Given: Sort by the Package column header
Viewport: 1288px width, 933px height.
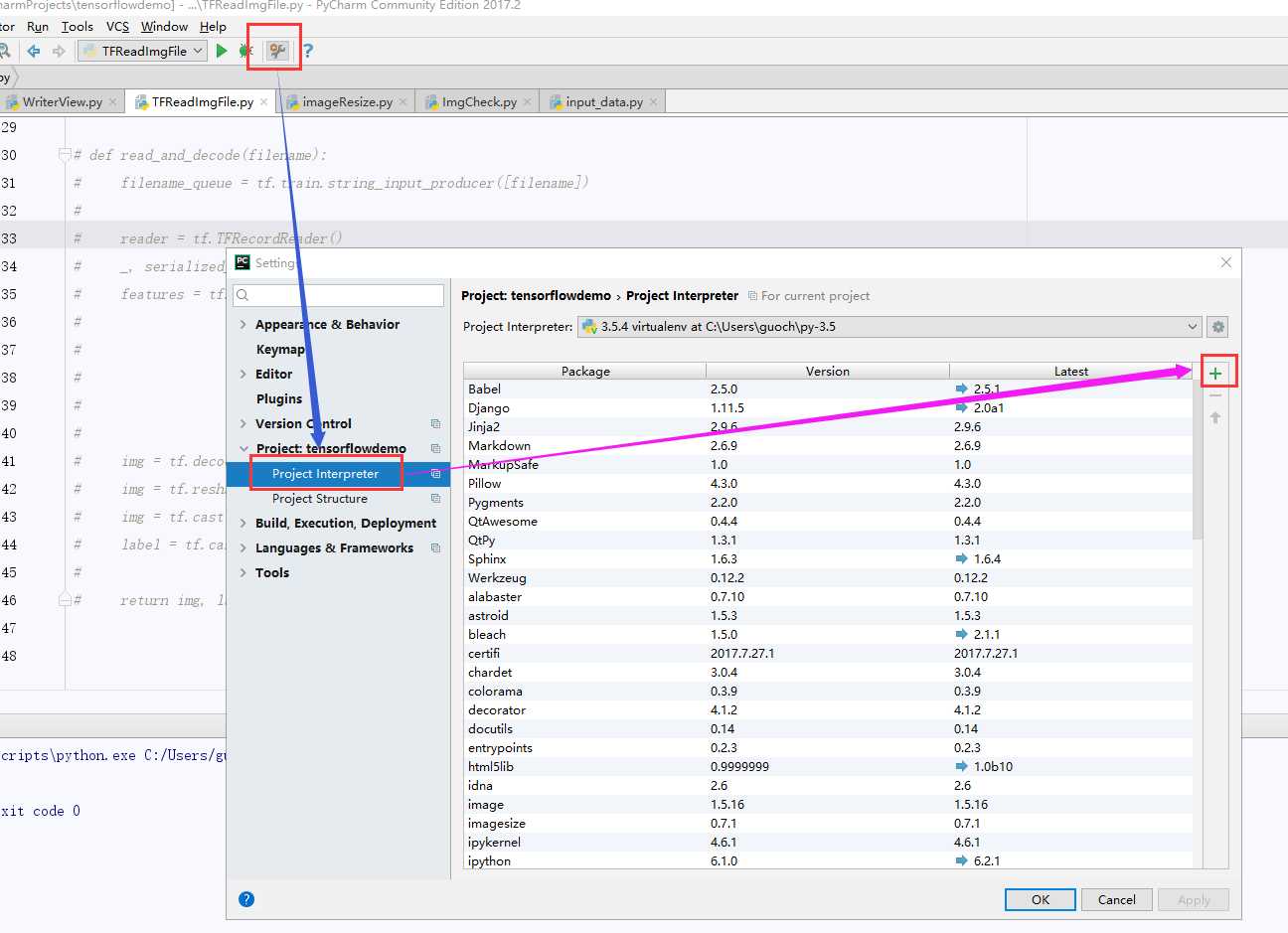Looking at the screenshot, I should (x=585, y=372).
